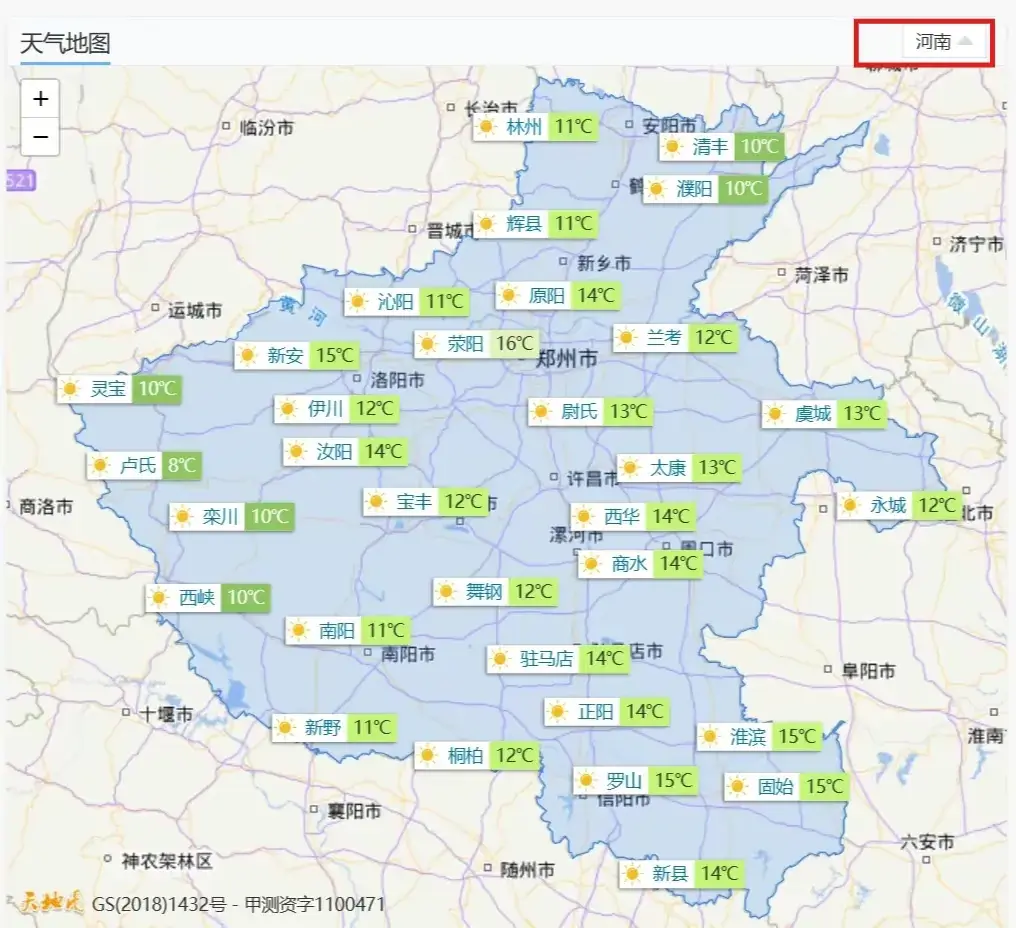Select the sunny icon beside 驻马店

coord(499,659)
